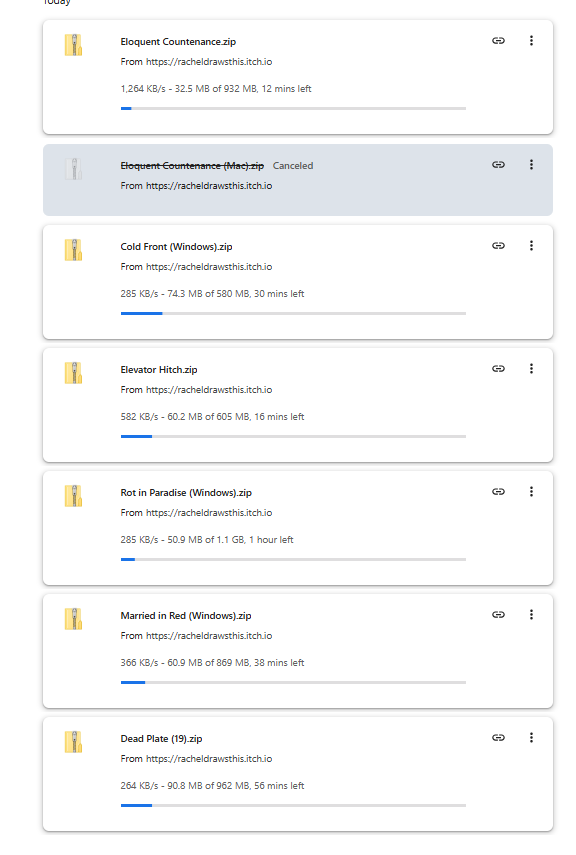Open Eloquent Countenance.zip file name link
The image size is (576, 855).
(178, 42)
